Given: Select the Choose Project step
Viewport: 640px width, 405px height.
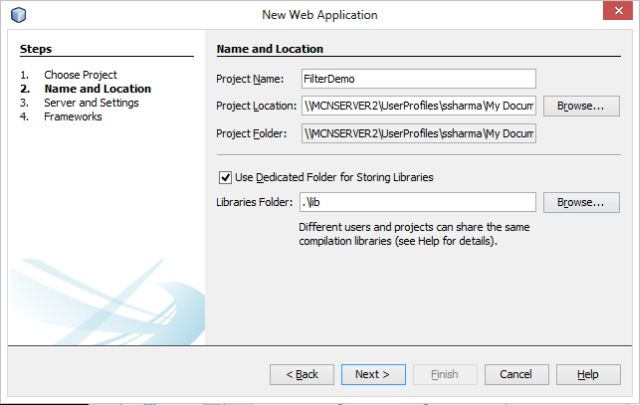Looking at the screenshot, I should tap(80, 75).
